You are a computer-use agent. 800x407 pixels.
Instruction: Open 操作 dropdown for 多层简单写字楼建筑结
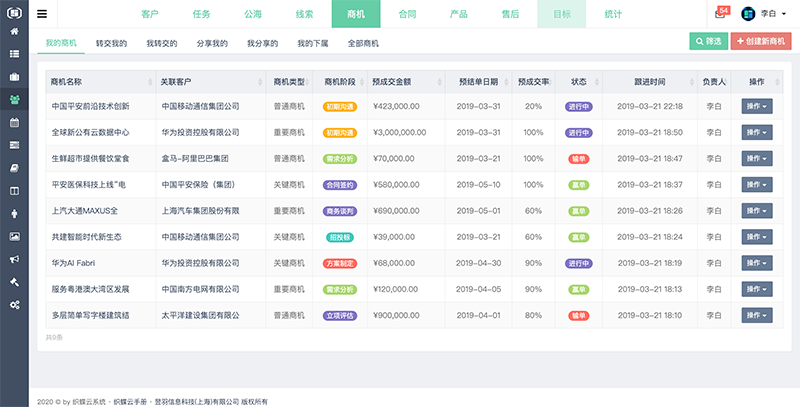tap(757, 315)
